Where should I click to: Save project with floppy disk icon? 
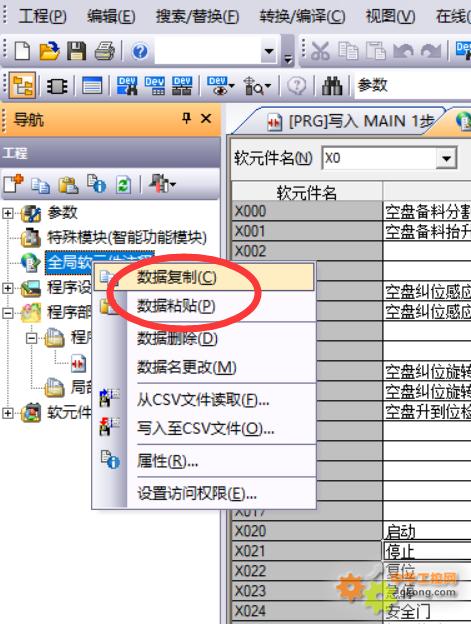76,51
